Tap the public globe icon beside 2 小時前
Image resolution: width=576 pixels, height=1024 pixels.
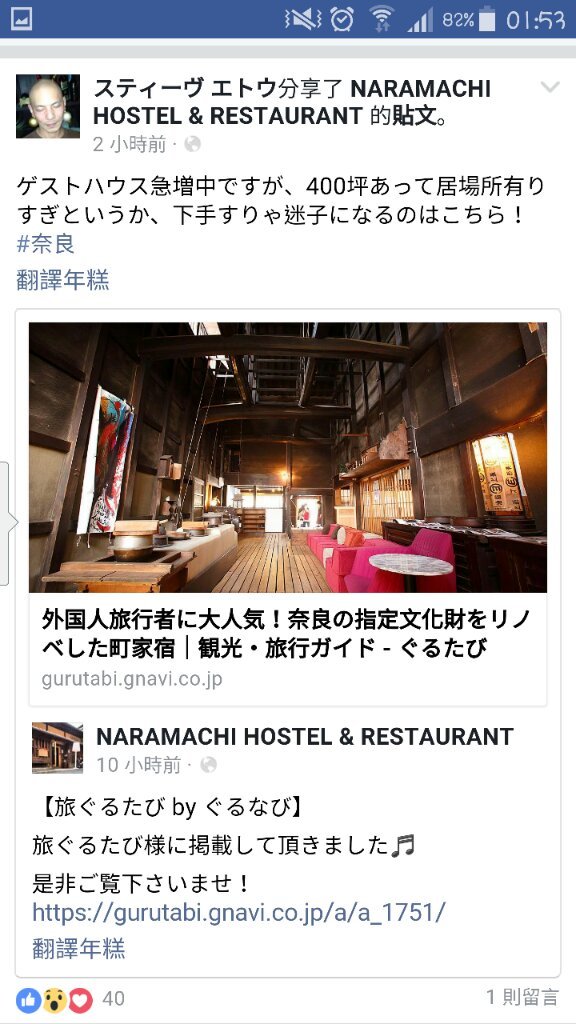click(192, 144)
